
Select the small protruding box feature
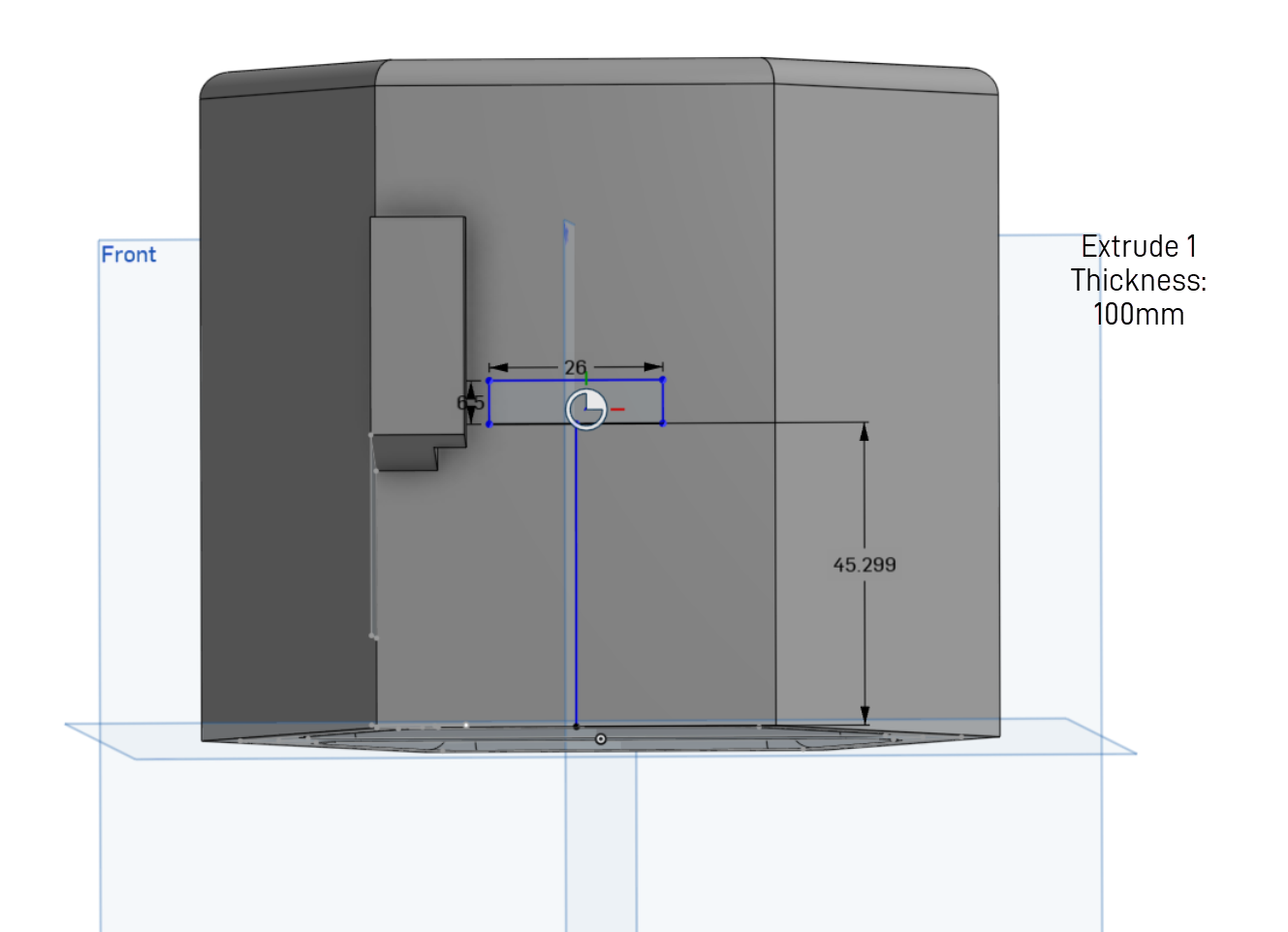418,342
